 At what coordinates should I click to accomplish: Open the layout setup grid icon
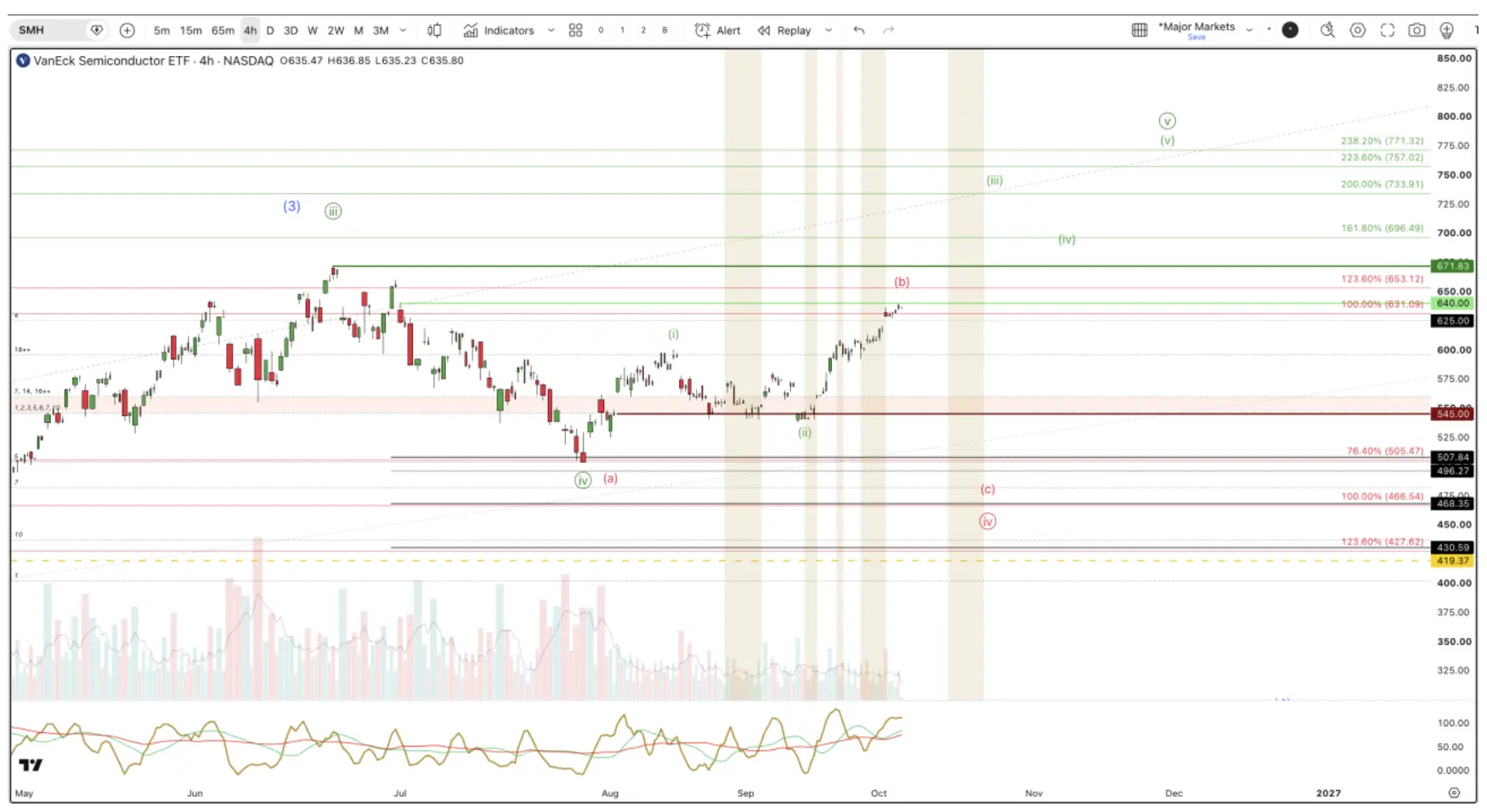(x=1139, y=31)
